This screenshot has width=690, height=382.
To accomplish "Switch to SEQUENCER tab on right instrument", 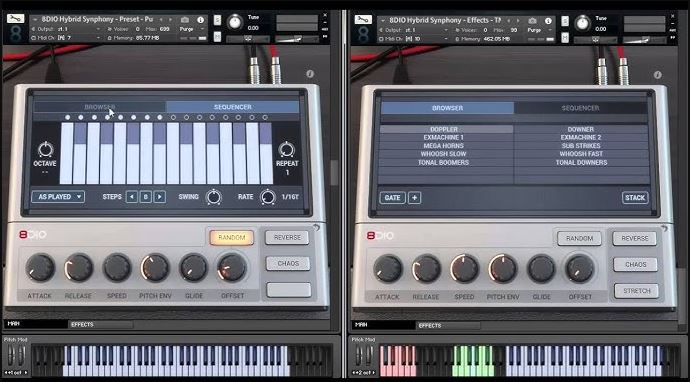I will coord(580,108).
